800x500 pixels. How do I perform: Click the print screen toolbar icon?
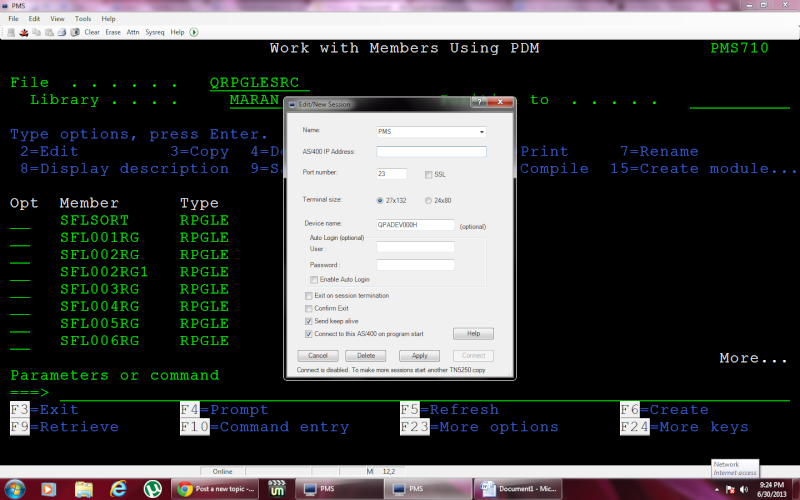coord(62,32)
